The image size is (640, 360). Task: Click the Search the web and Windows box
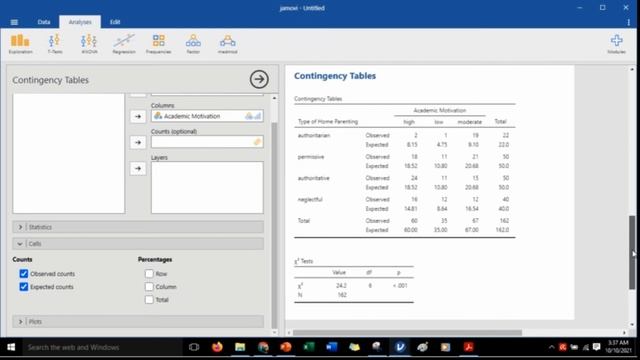[102, 347]
